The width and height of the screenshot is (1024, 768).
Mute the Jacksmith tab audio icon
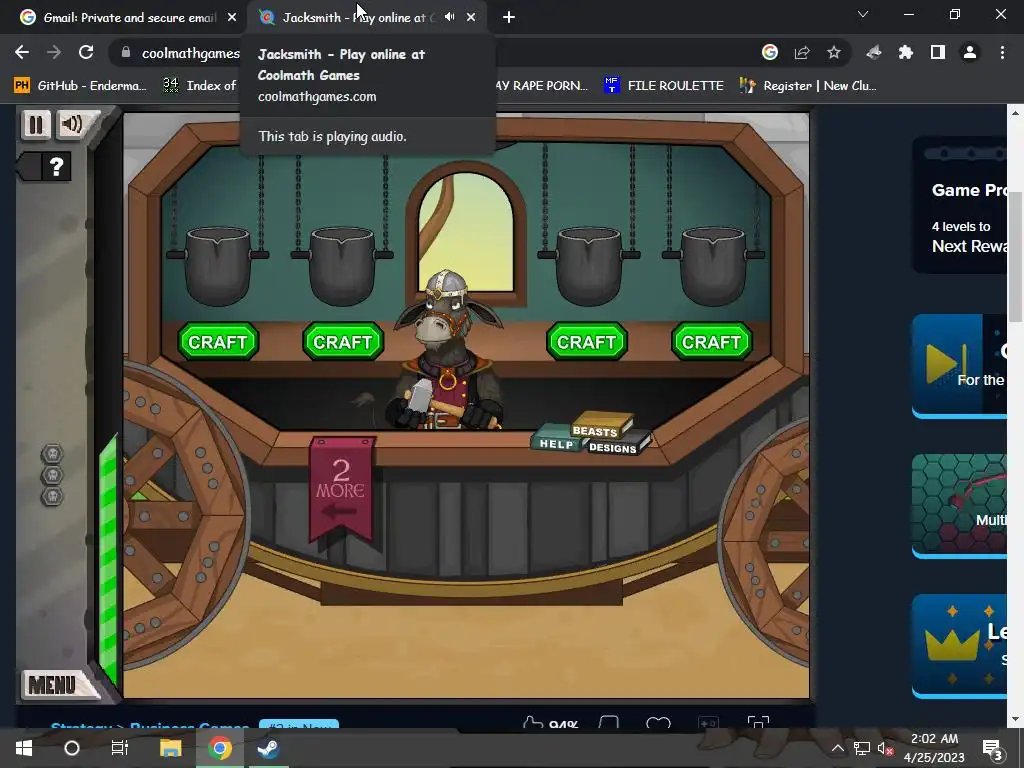449,17
